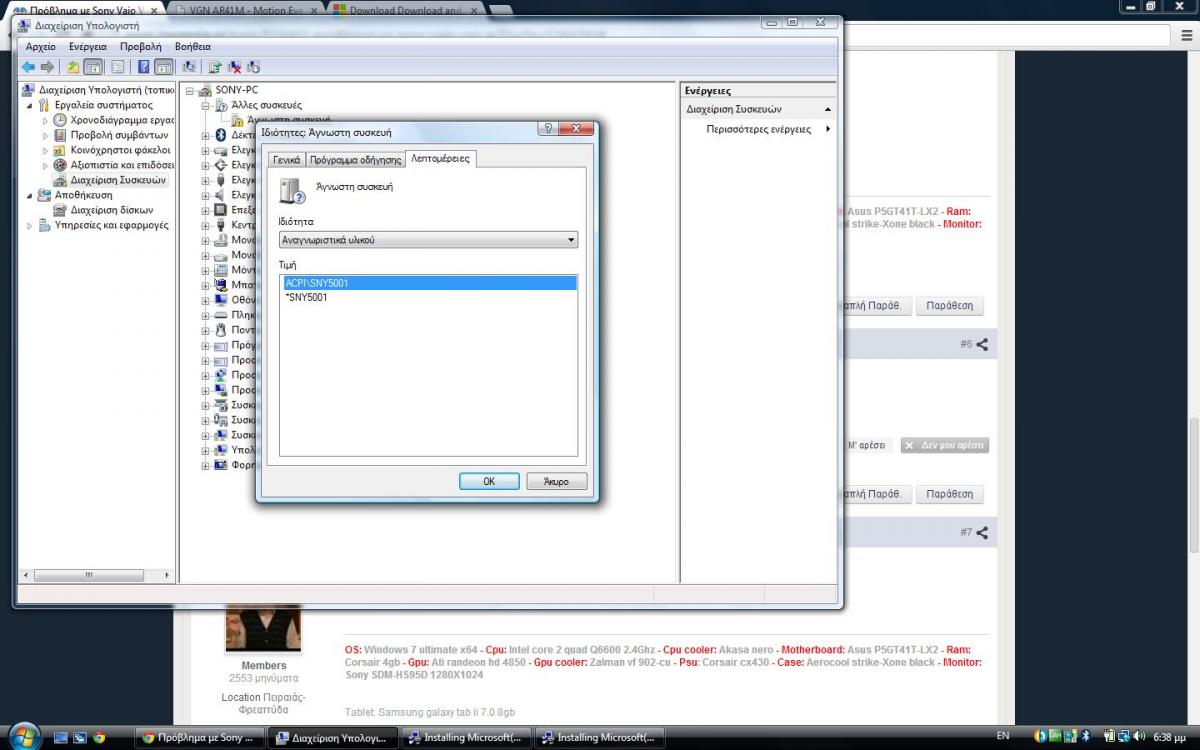The image size is (1200, 750).
Task: Click Update driver software toolbar icon
Action: click(215, 67)
